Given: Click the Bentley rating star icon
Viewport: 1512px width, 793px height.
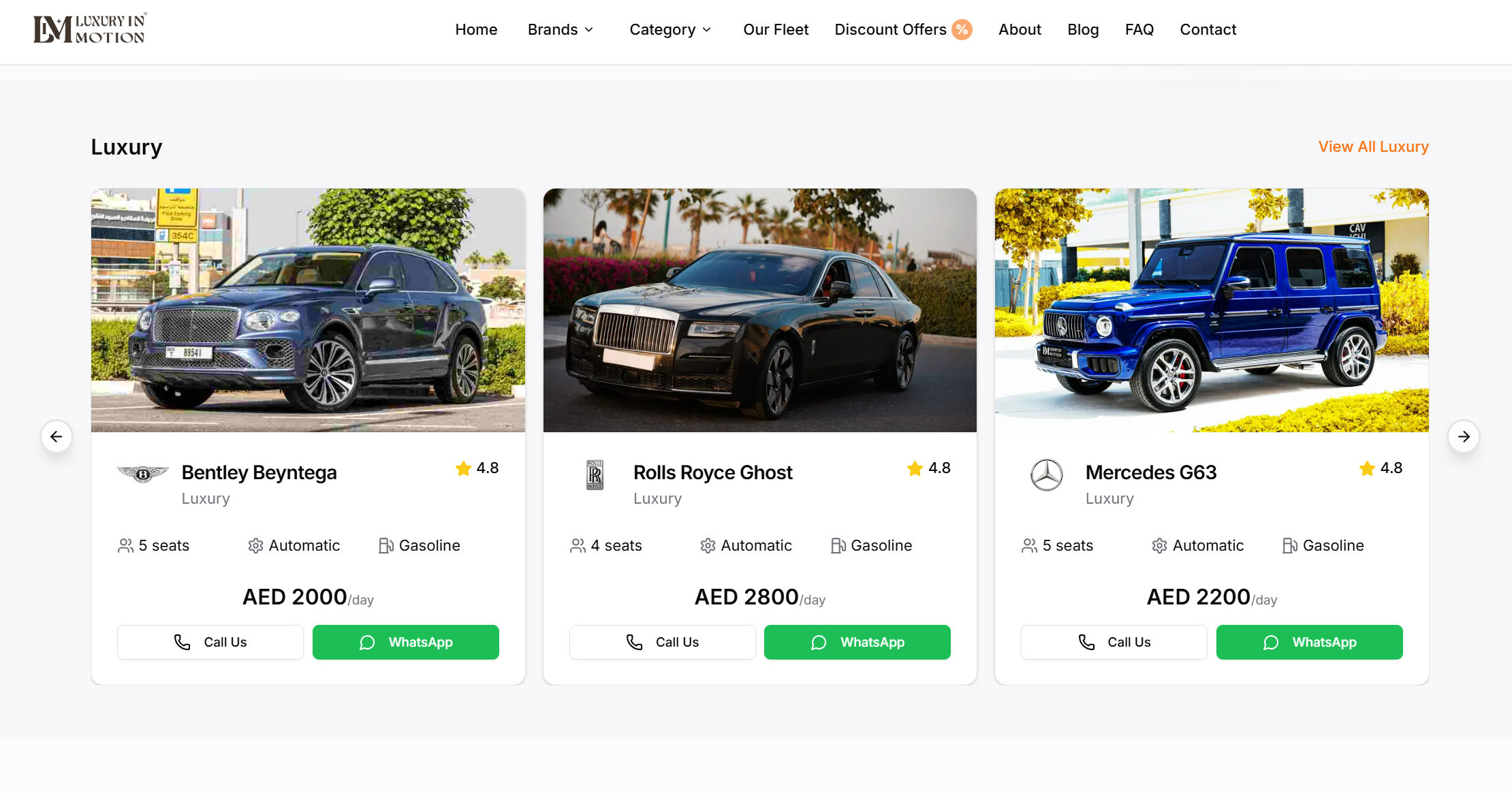Looking at the screenshot, I should (x=463, y=468).
